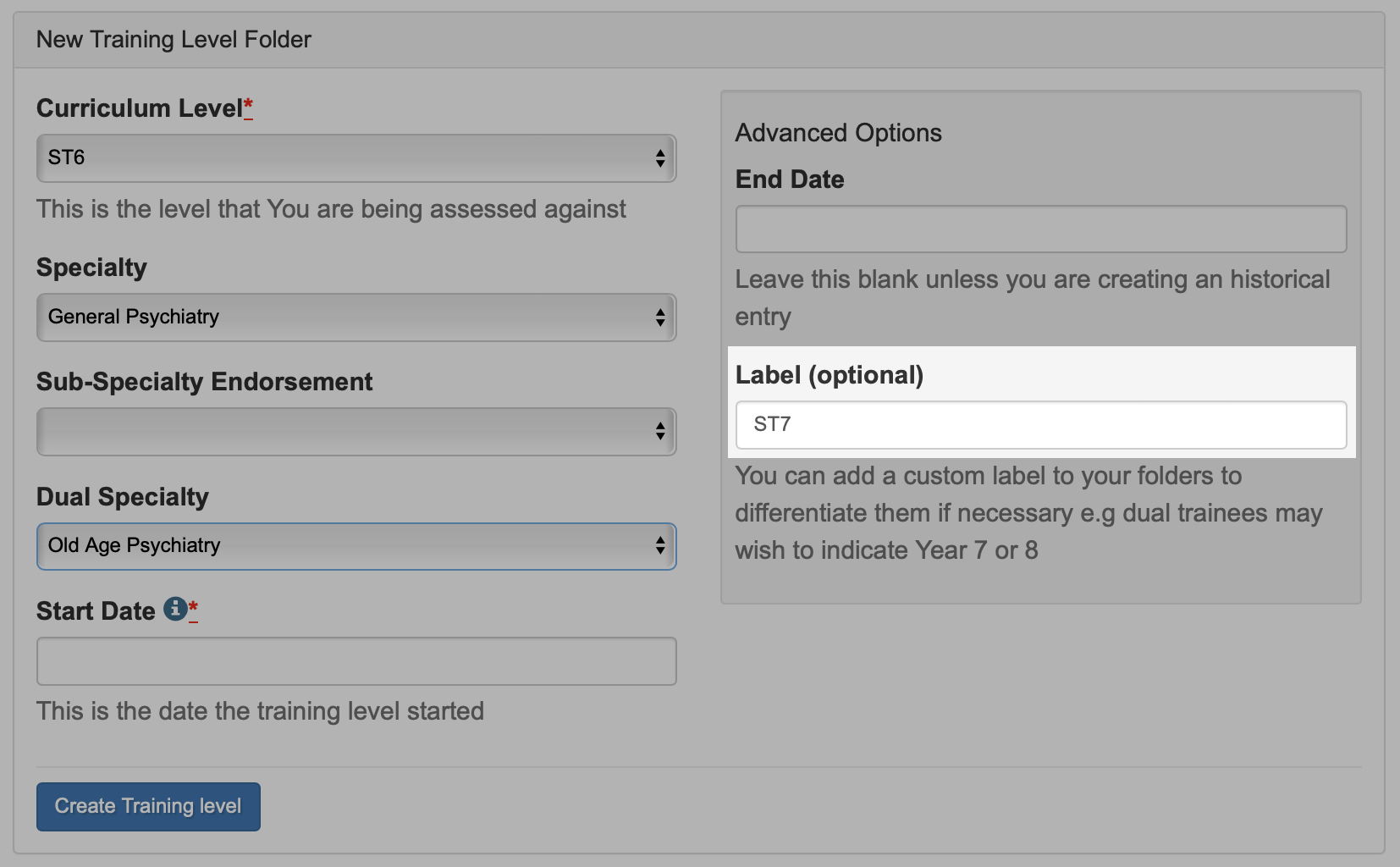Click the 'Dual Specialty' field label
1400x867 pixels.
click(123, 497)
